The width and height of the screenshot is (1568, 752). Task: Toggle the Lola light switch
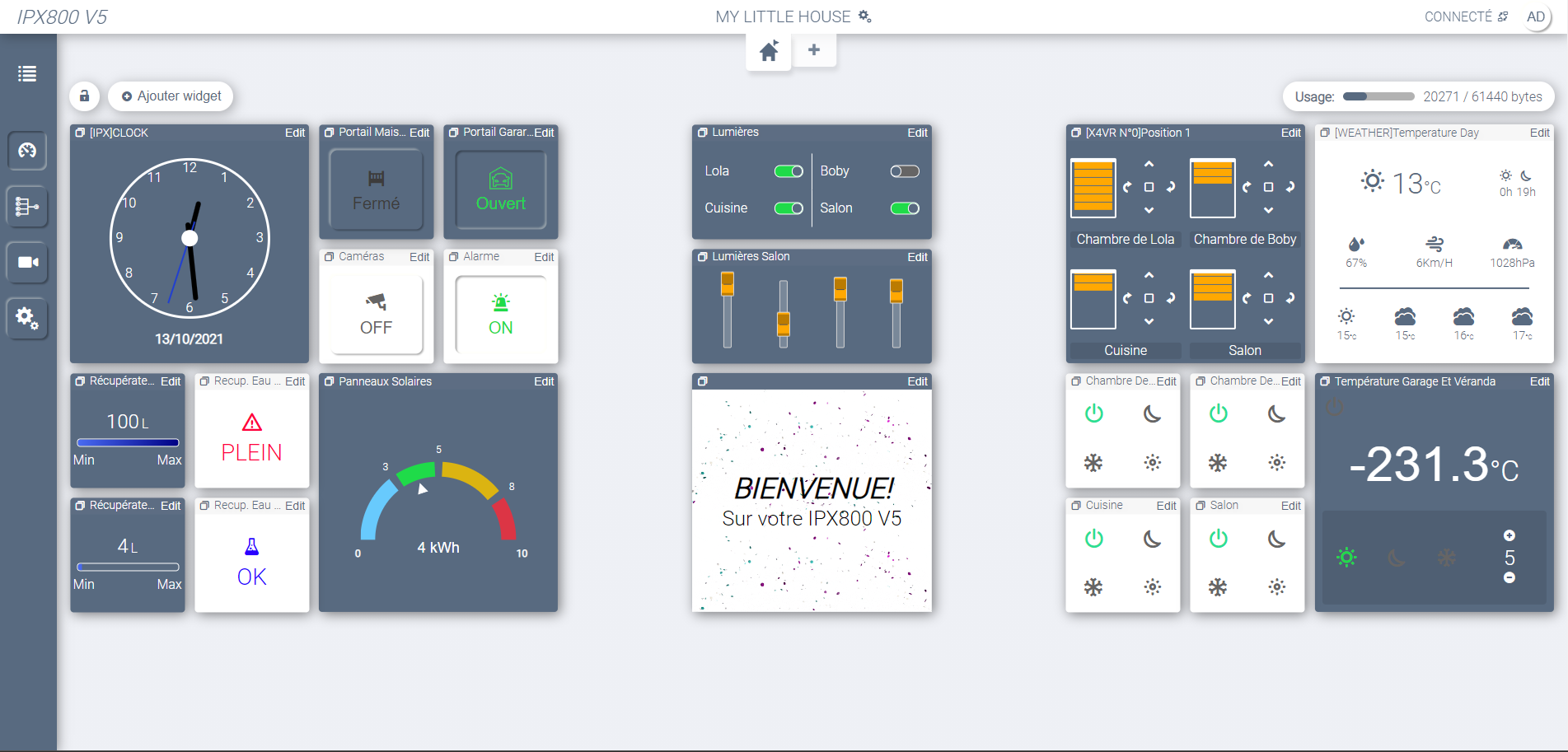point(789,171)
